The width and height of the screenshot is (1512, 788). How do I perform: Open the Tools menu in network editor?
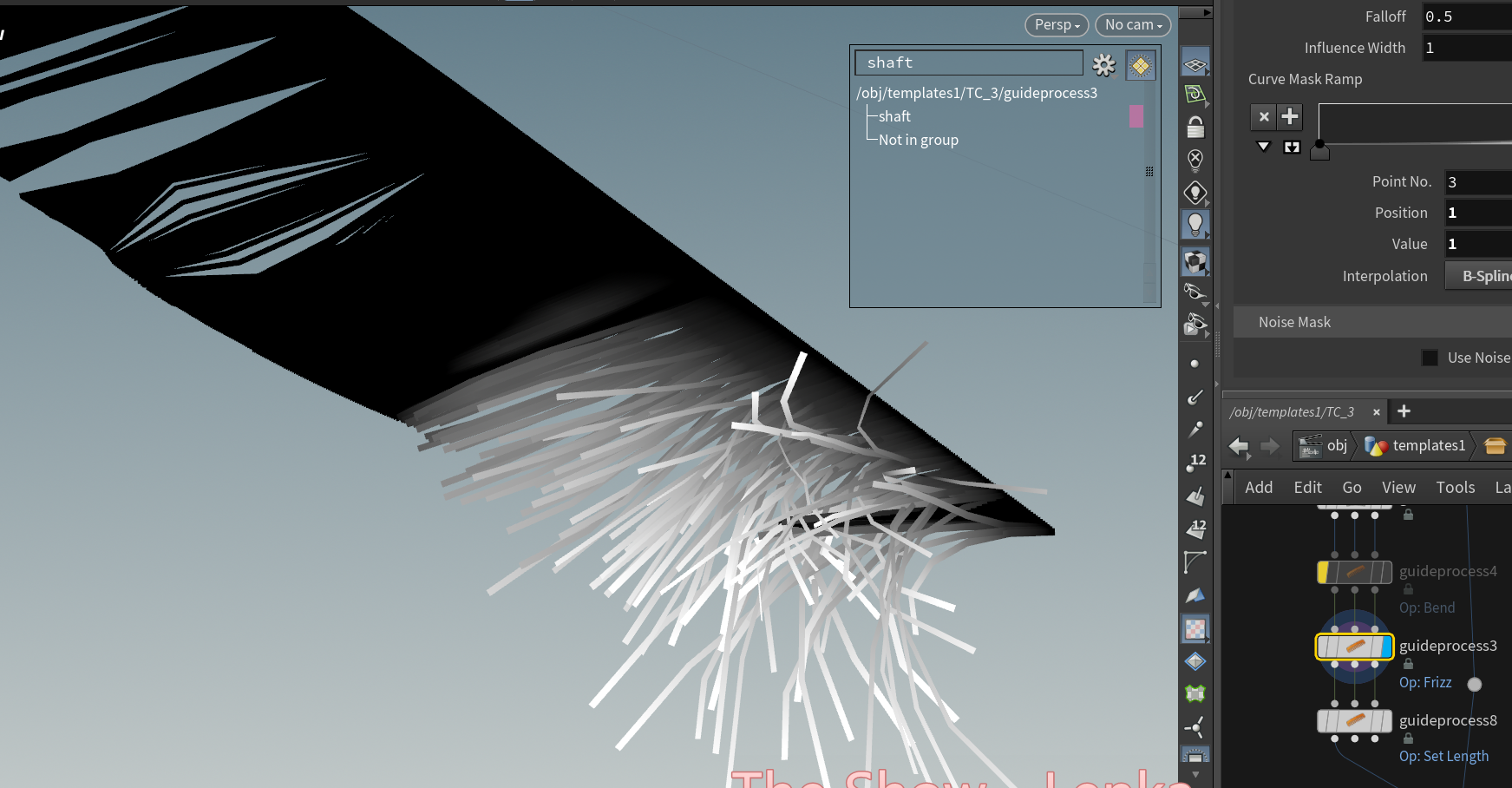click(1455, 488)
